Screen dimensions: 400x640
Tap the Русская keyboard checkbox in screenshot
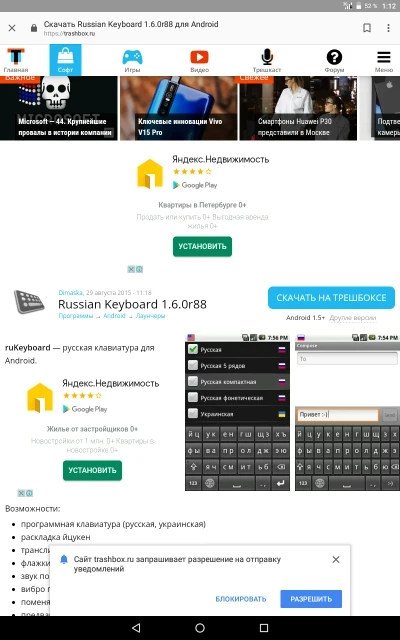click(x=193, y=349)
